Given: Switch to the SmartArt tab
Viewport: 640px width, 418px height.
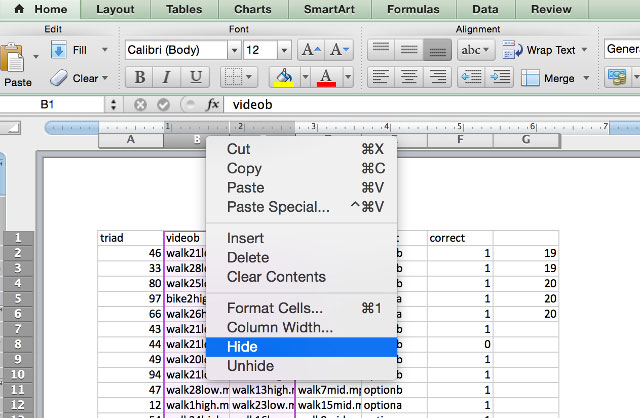Looking at the screenshot, I should coord(329,9).
